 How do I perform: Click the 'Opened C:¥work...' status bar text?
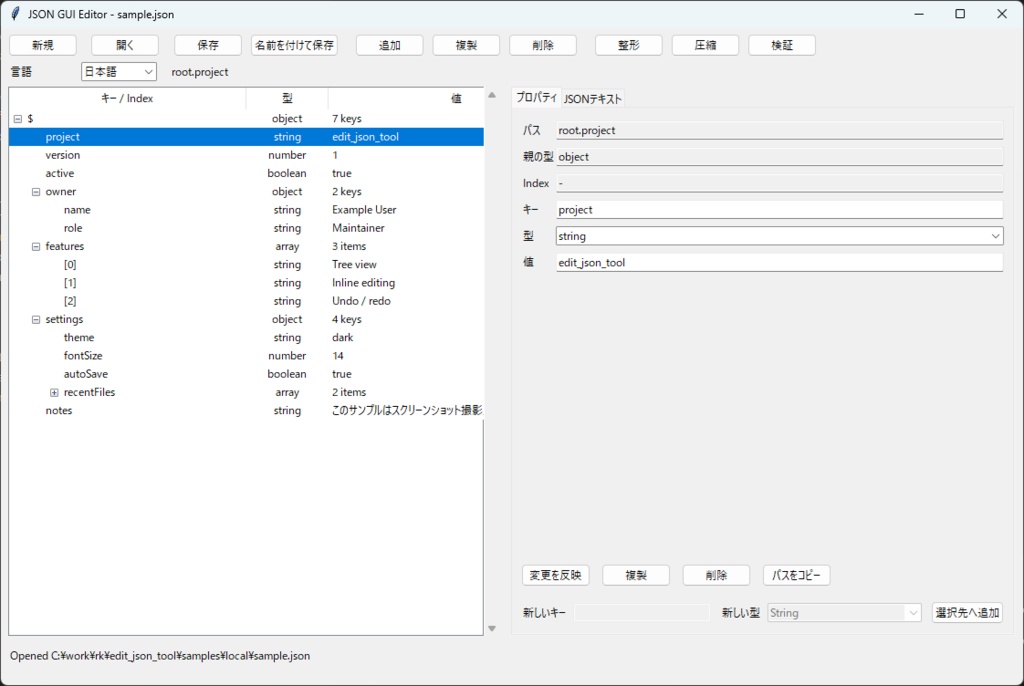(160, 656)
